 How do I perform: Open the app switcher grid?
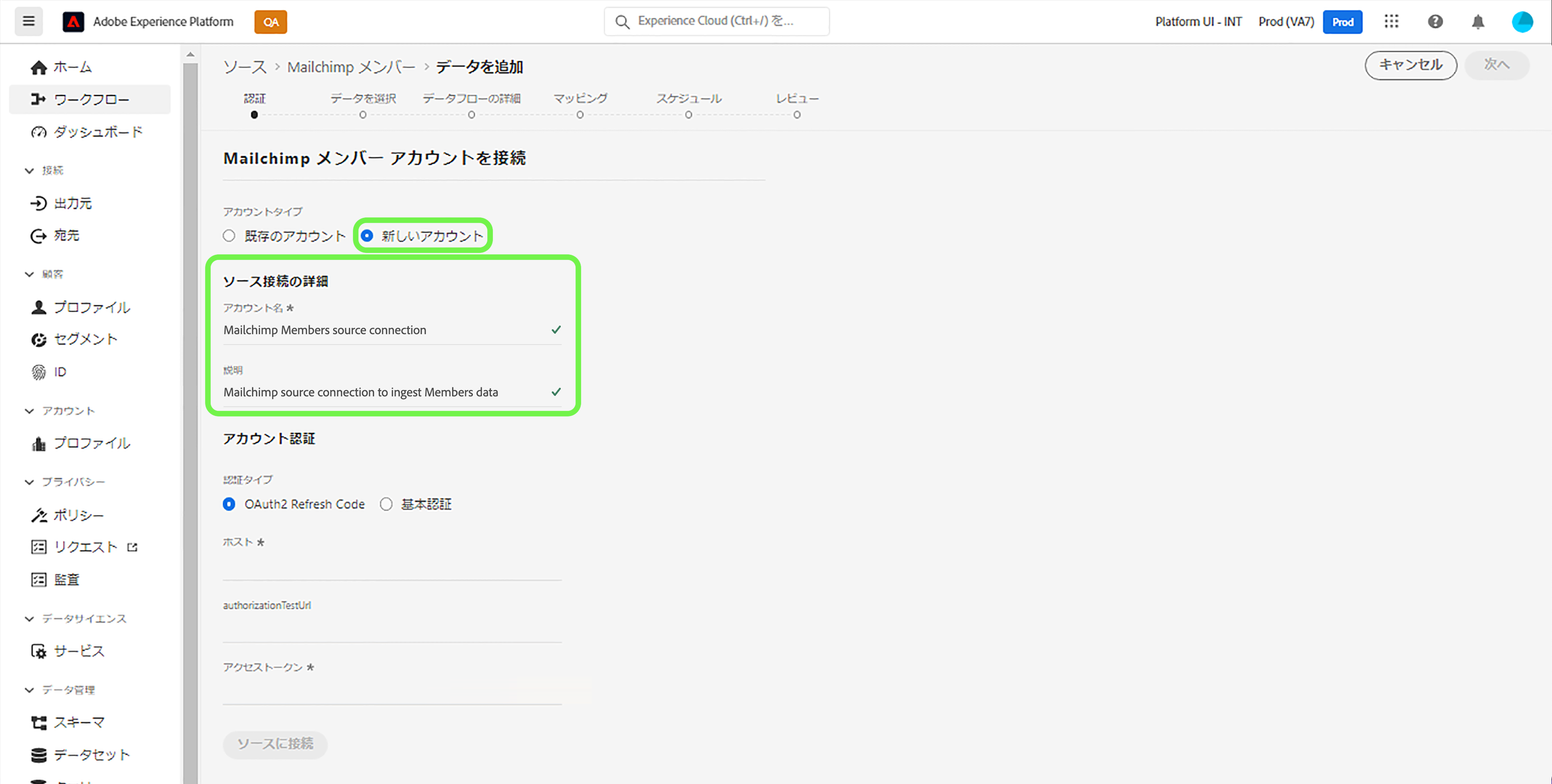click(x=1391, y=22)
